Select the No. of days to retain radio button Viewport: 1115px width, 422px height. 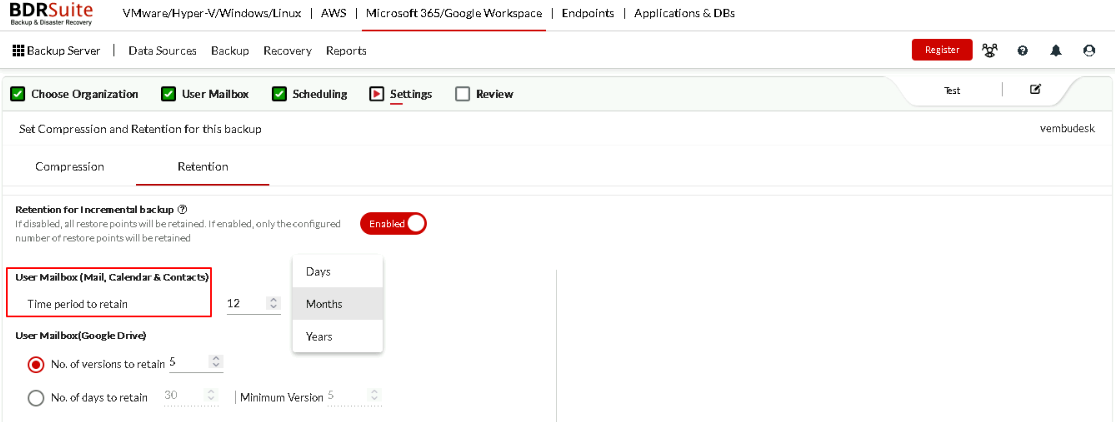click(x=36, y=397)
